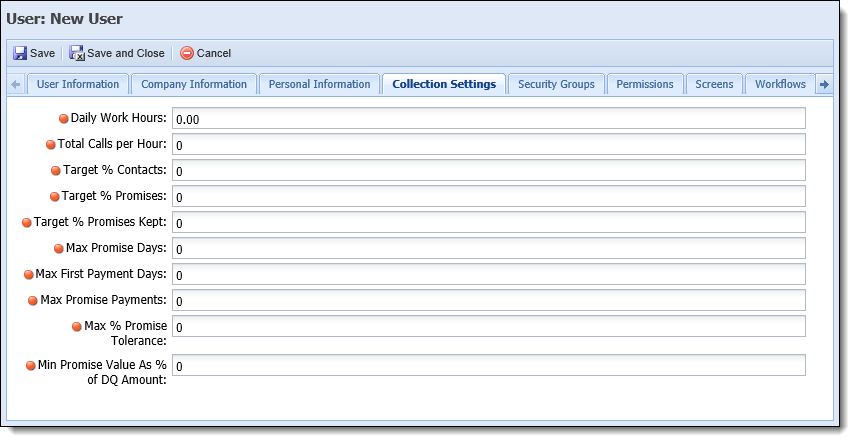Click the red Cancel icon
This screenshot has width=855, height=442.
[x=187, y=53]
